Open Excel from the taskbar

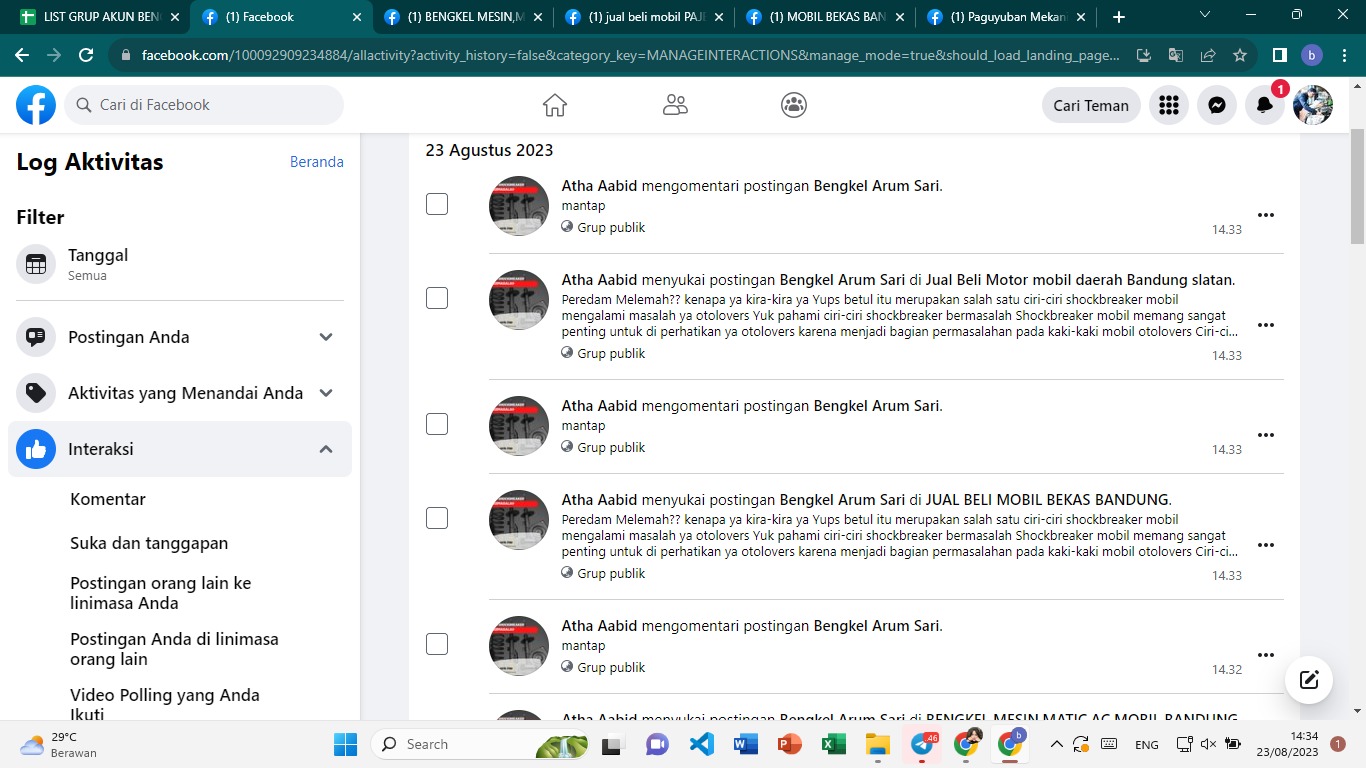pyautogui.click(x=833, y=744)
